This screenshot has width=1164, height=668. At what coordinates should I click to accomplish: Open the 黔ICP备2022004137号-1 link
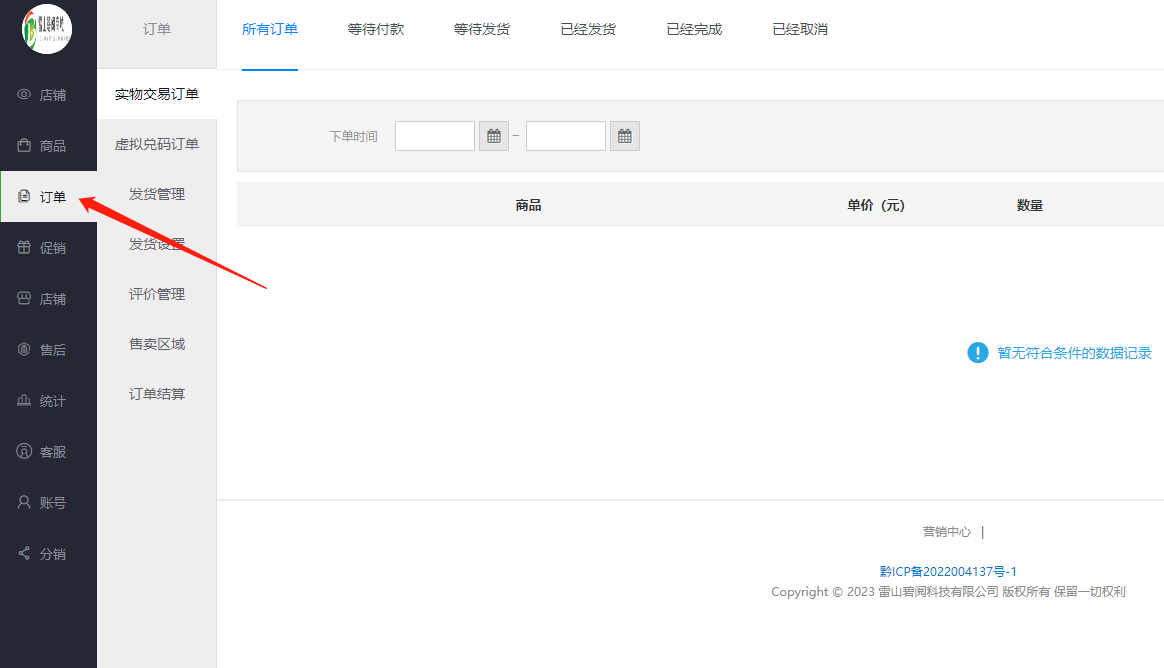(948, 572)
